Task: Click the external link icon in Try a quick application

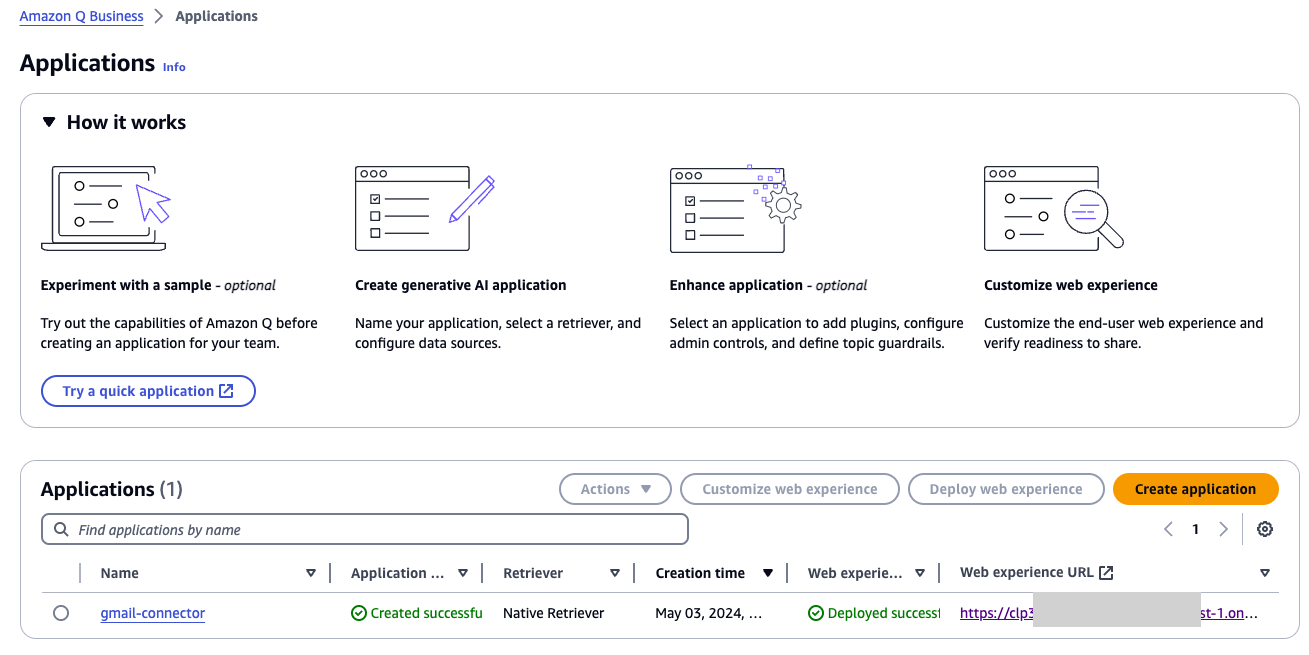Action: pyautogui.click(x=226, y=391)
